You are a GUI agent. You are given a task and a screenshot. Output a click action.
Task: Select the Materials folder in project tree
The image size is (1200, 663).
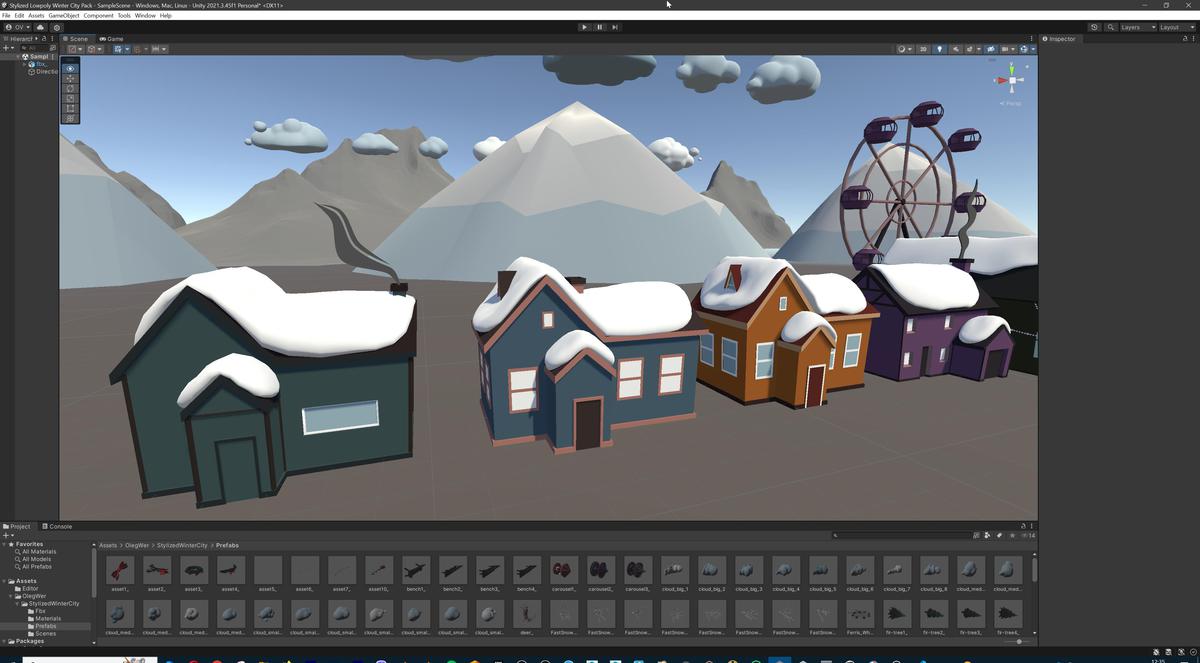click(47, 619)
